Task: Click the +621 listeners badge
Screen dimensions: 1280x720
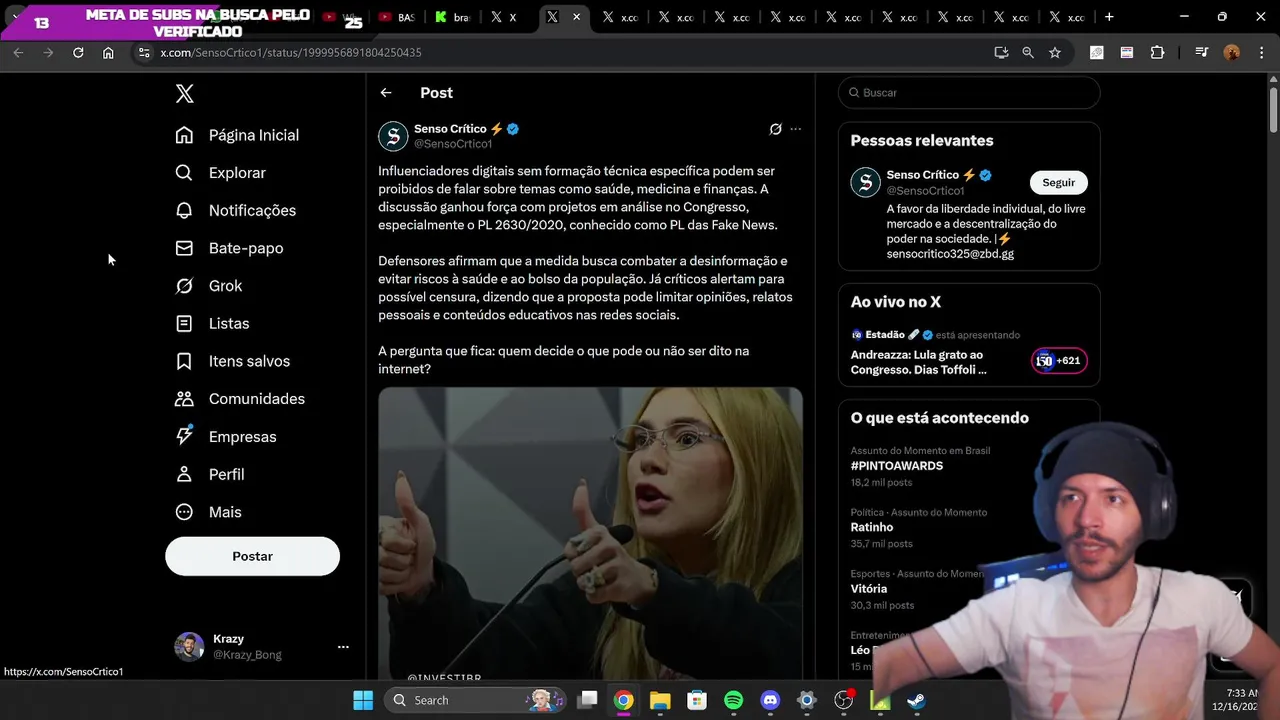Action: coord(1059,361)
